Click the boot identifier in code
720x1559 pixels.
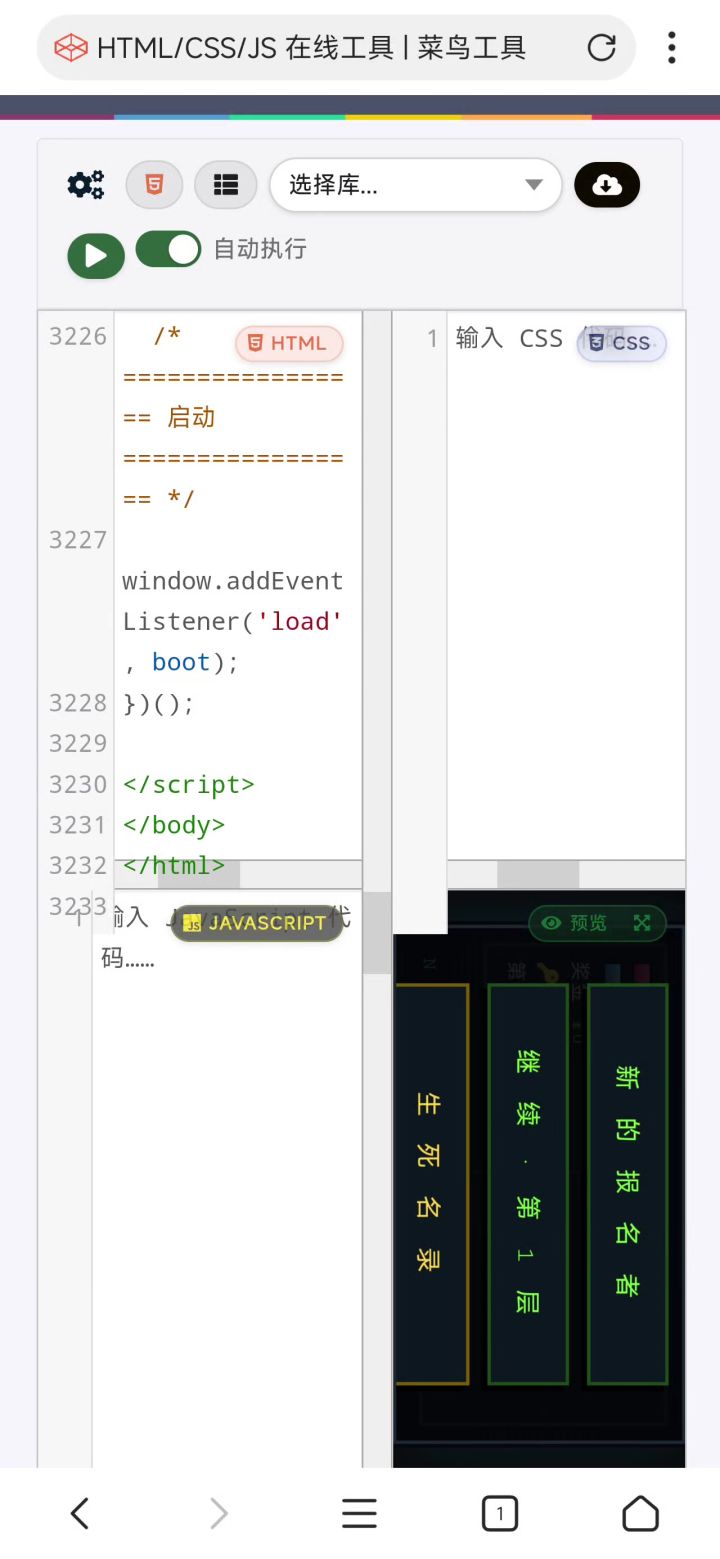tap(181, 662)
